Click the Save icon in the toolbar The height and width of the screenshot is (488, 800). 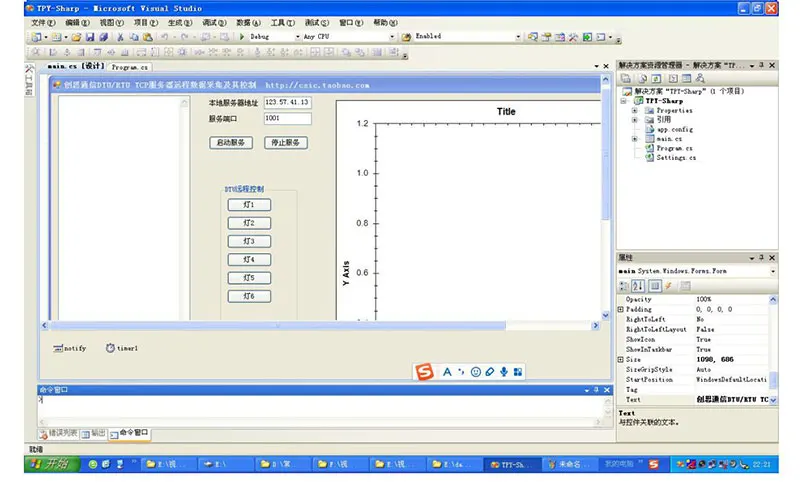[90, 37]
